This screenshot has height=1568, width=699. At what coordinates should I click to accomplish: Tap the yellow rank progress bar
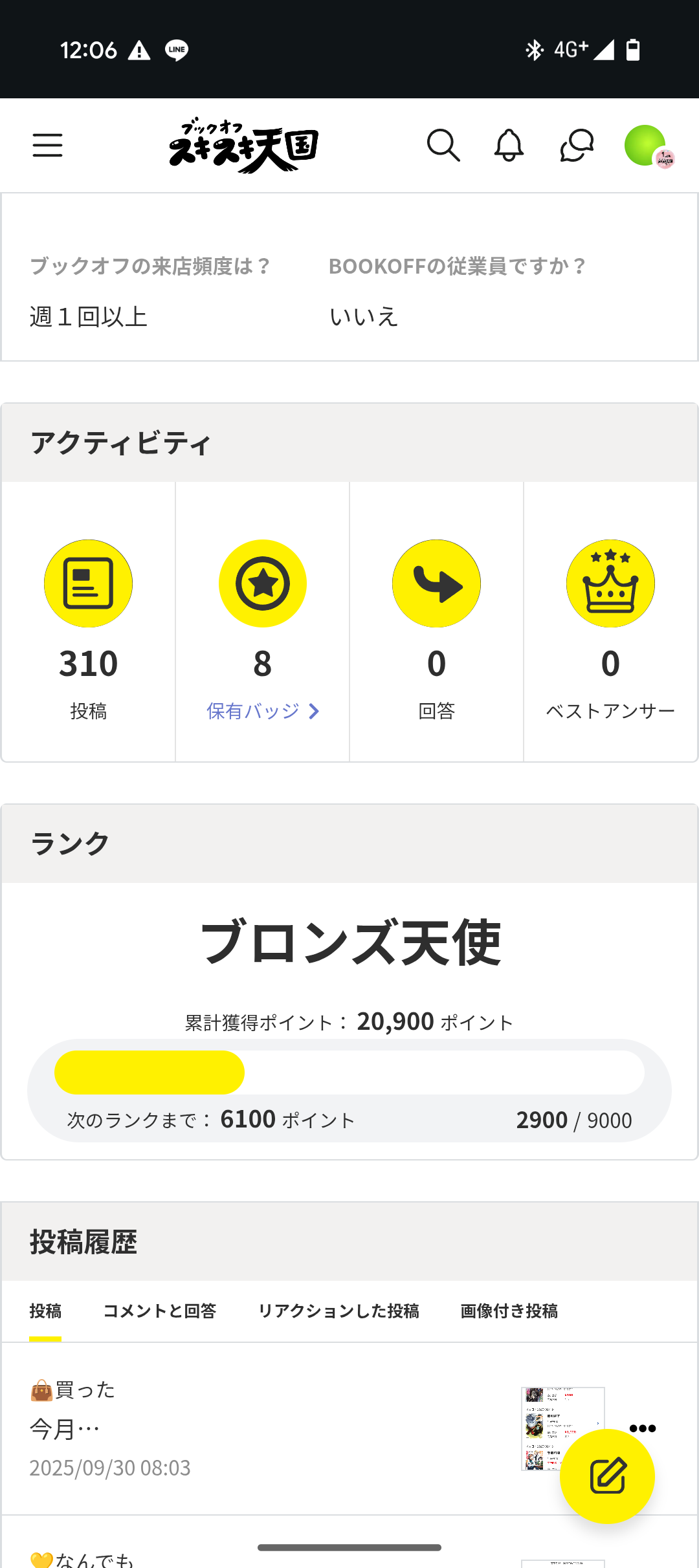pyautogui.click(x=150, y=1073)
